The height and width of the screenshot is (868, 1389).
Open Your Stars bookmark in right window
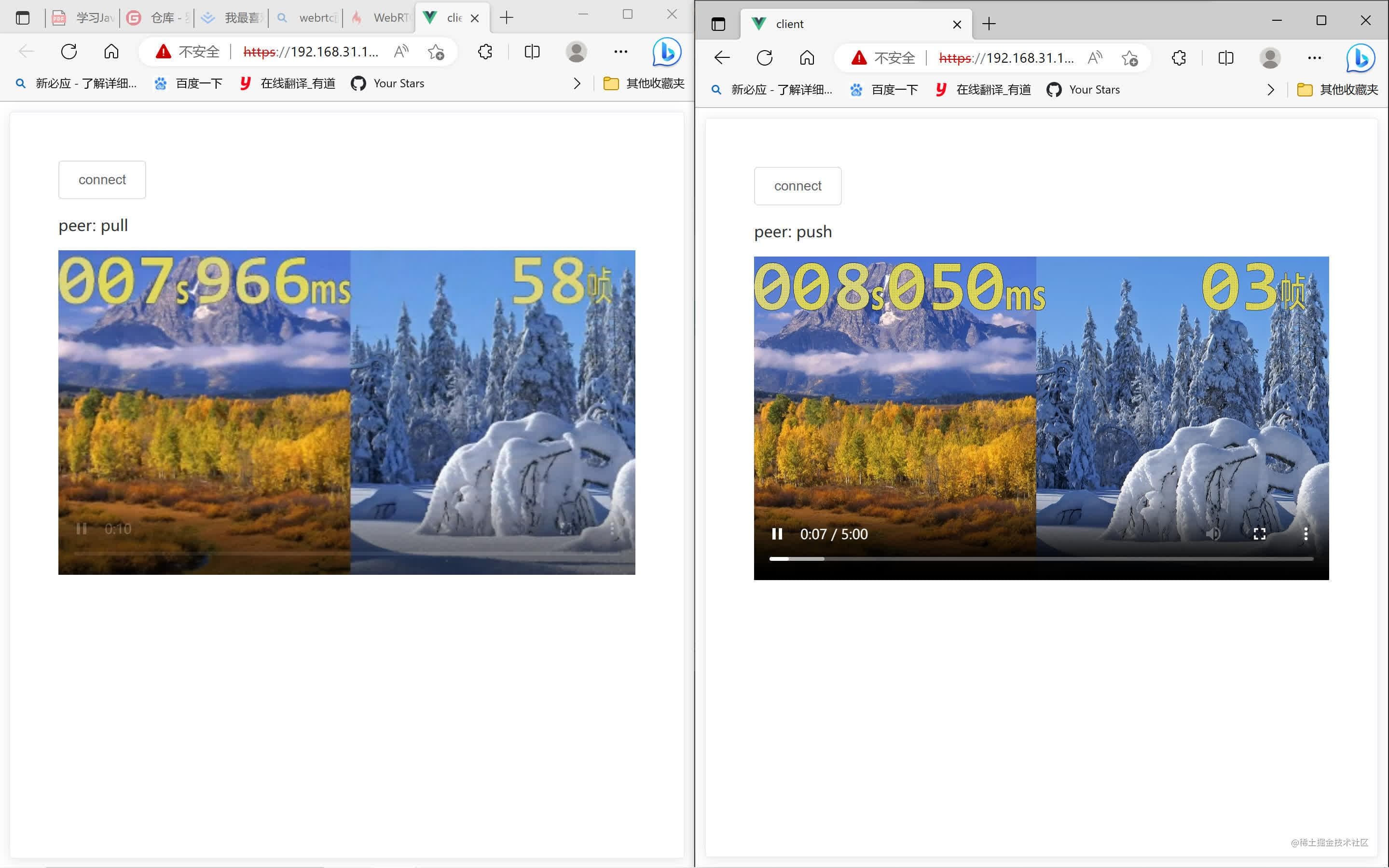point(1083,90)
